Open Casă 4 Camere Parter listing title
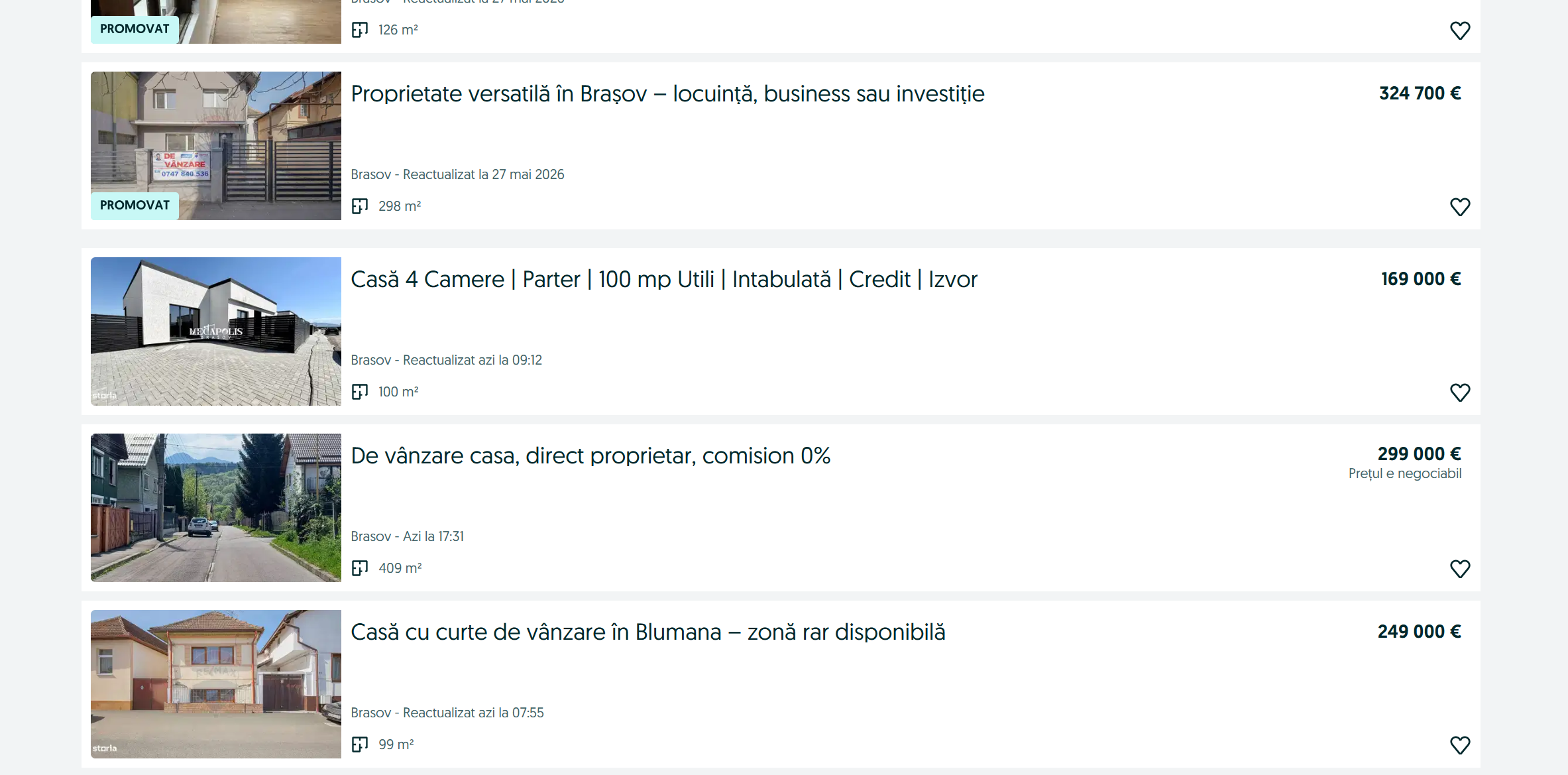 coord(663,280)
